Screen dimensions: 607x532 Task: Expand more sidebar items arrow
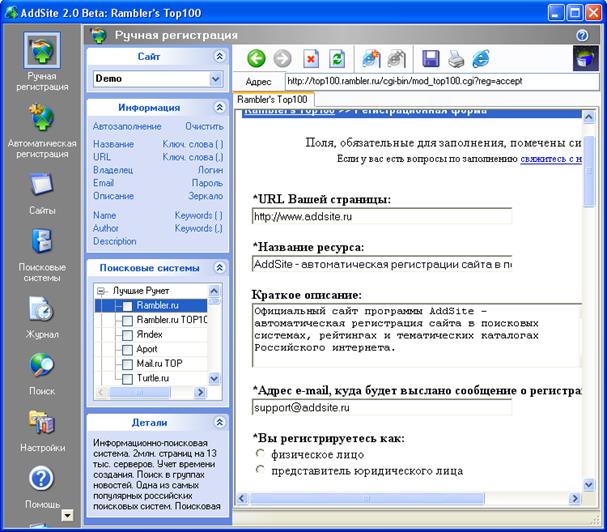[67, 515]
